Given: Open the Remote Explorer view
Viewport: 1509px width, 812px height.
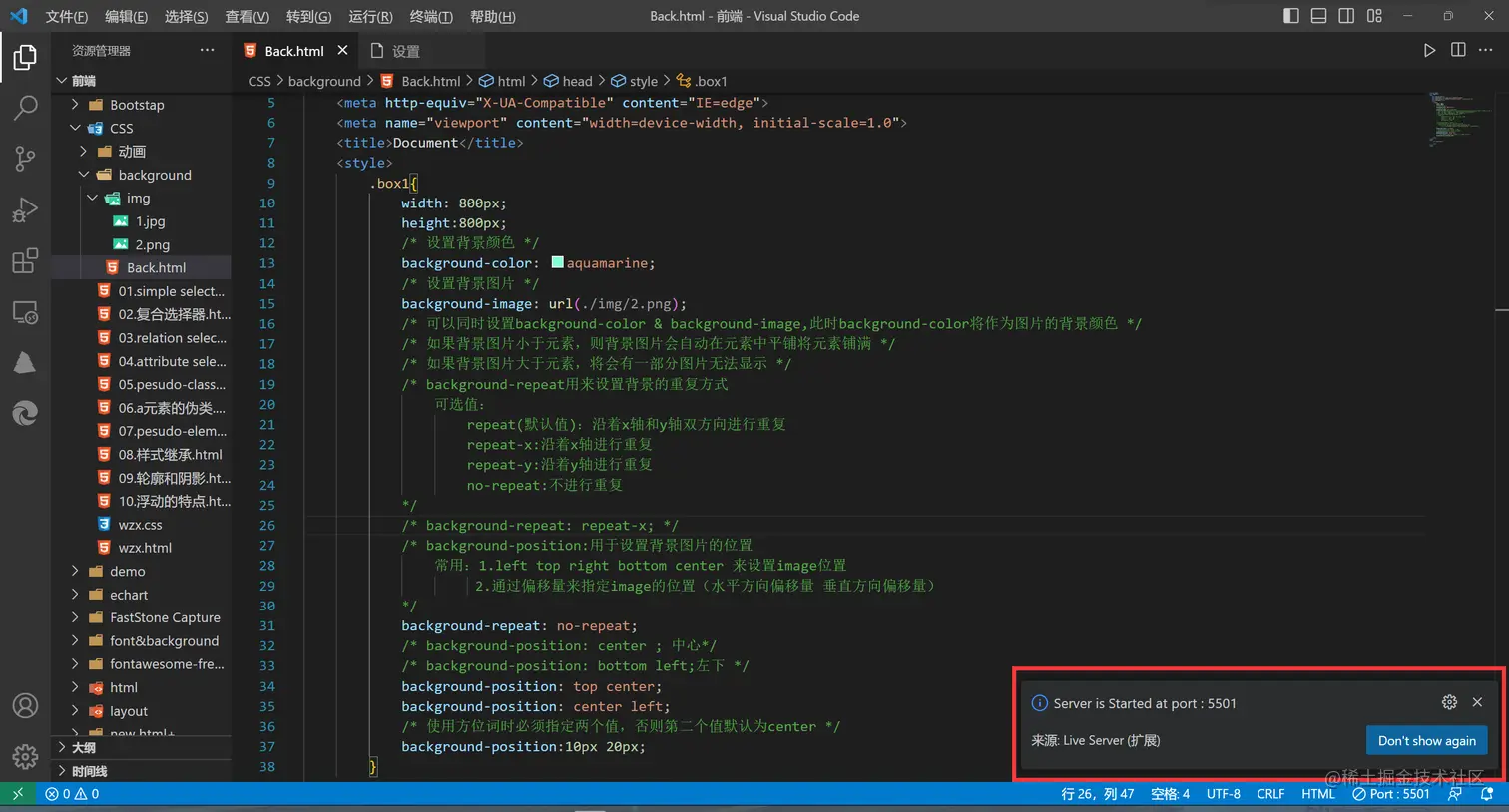Looking at the screenshot, I should pos(25,312).
